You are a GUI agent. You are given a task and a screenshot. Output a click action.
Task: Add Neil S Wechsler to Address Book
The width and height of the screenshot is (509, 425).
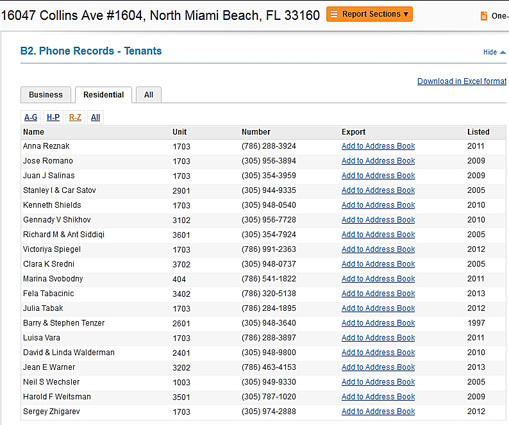click(x=378, y=382)
